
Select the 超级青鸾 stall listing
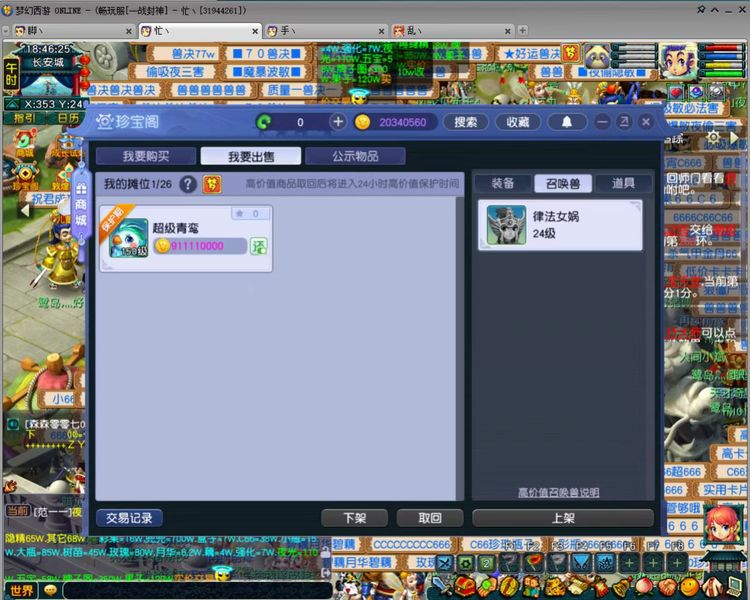pyautogui.click(x=186, y=238)
